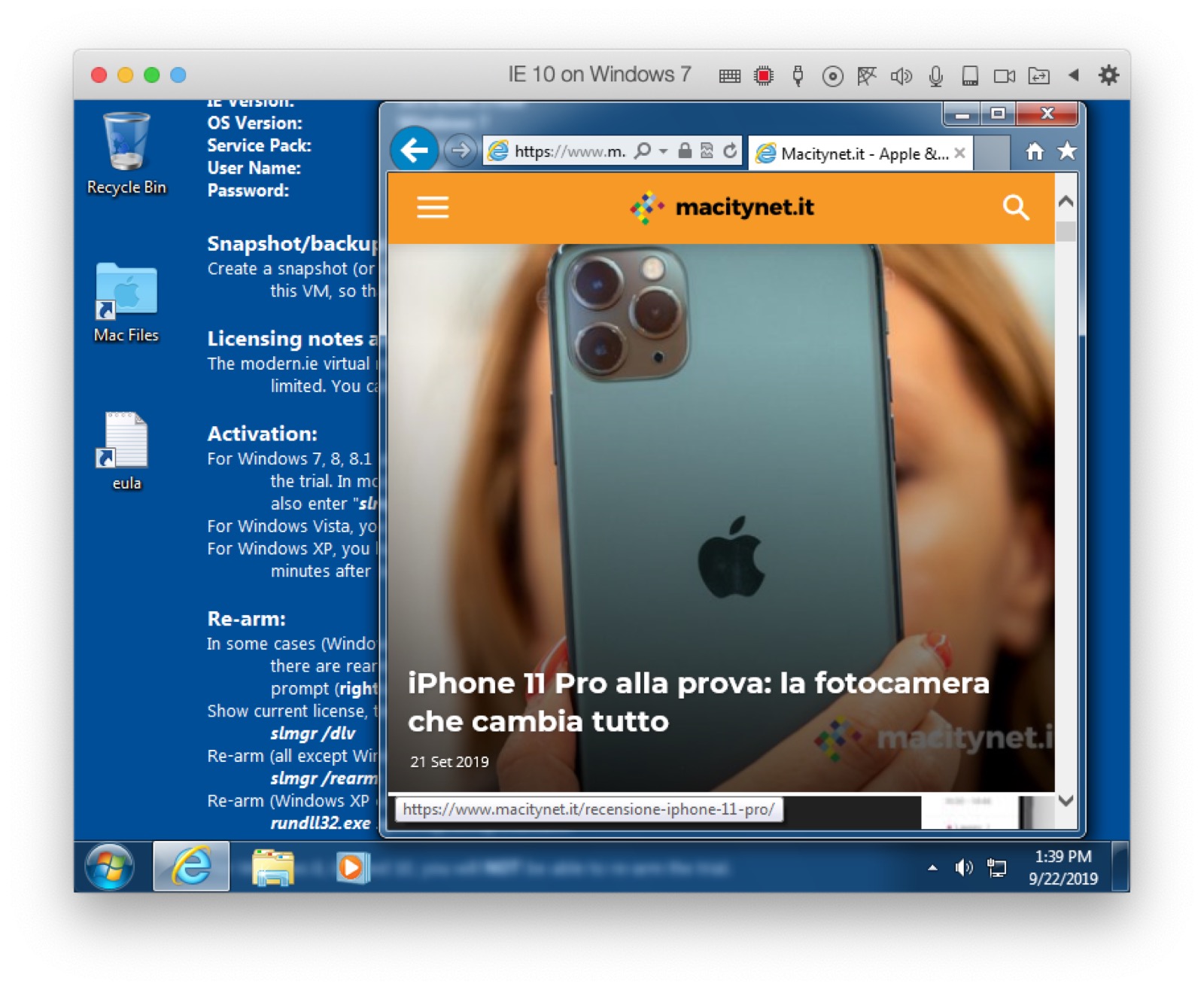Click into the Internet Explorer address bar
The width and height of the screenshot is (1204, 990).
coord(570,151)
